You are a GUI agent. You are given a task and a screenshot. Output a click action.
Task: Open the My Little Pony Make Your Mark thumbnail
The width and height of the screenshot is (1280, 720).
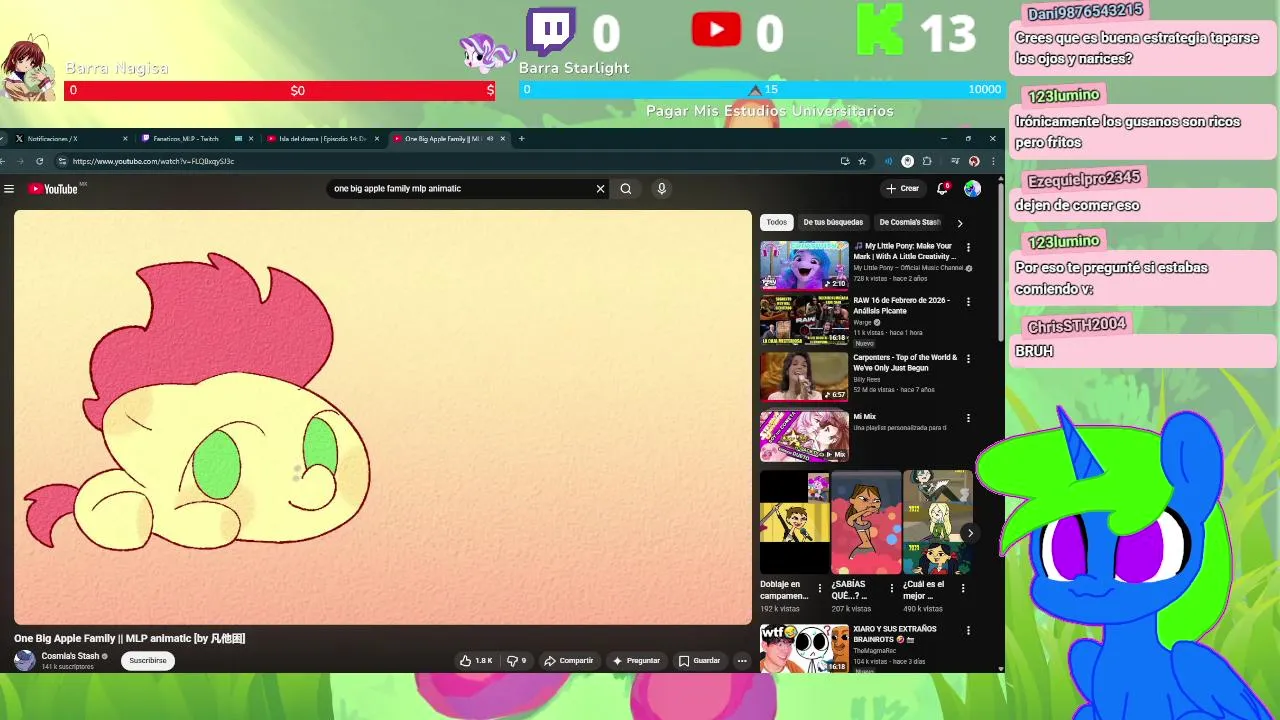click(804, 265)
